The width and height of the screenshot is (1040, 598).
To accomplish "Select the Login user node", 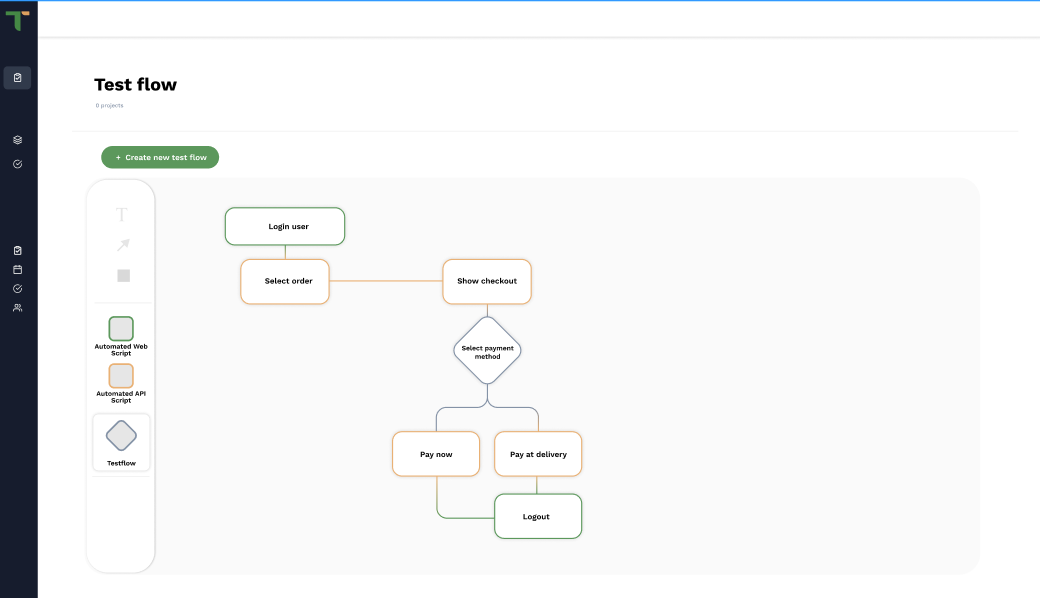I will tap(285, 226).
